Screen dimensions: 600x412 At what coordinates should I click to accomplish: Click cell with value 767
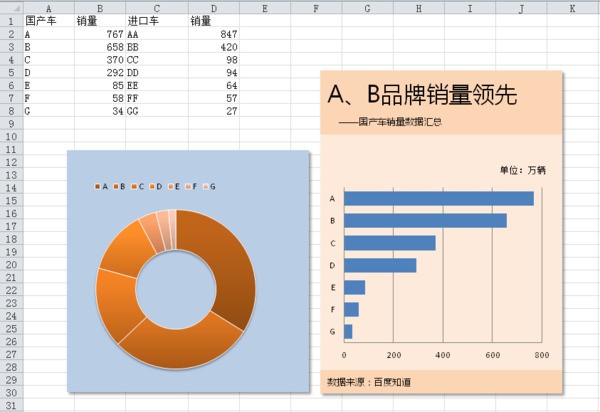(x=100, y=33)
